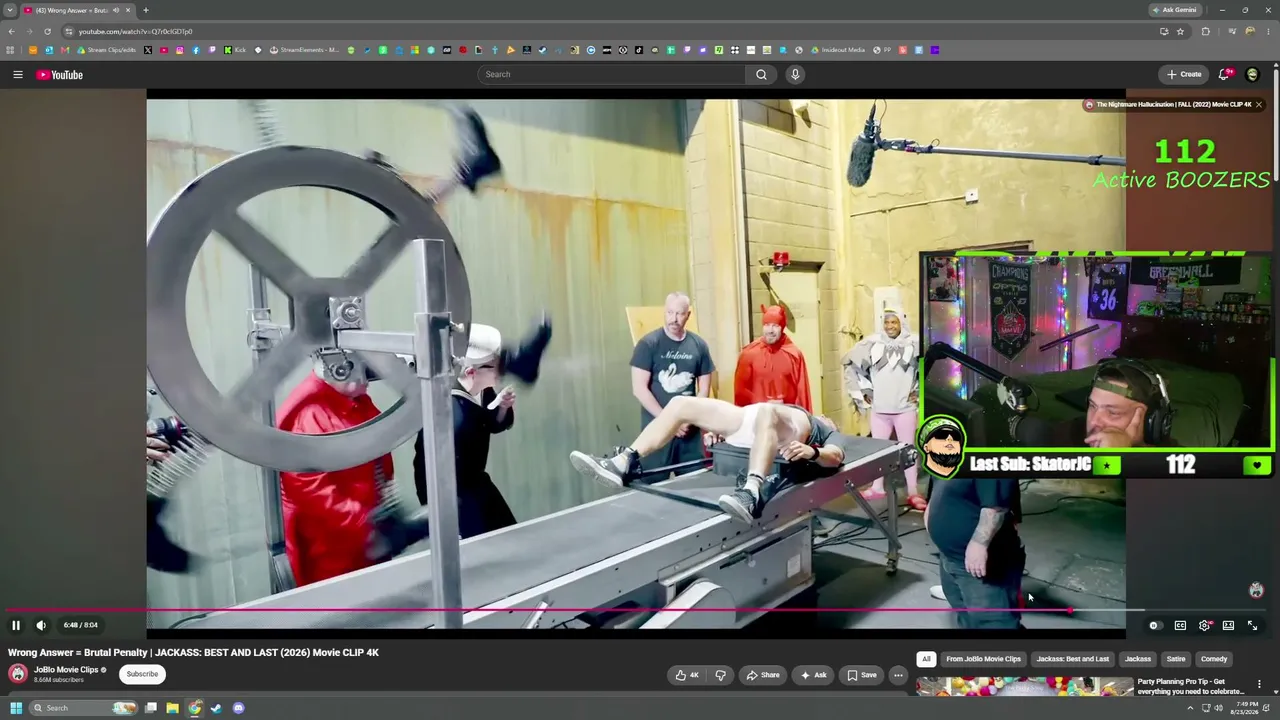The height and width of the screenshot is (720, 1280).
Task: Like the video with the thumbs up
Action: [687, 675]
